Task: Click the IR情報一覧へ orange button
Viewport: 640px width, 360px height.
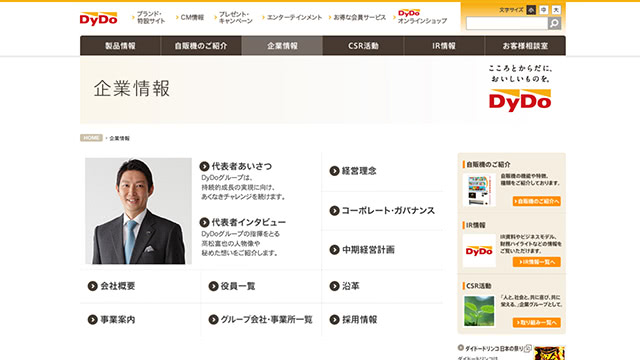Action: point(537,262)
